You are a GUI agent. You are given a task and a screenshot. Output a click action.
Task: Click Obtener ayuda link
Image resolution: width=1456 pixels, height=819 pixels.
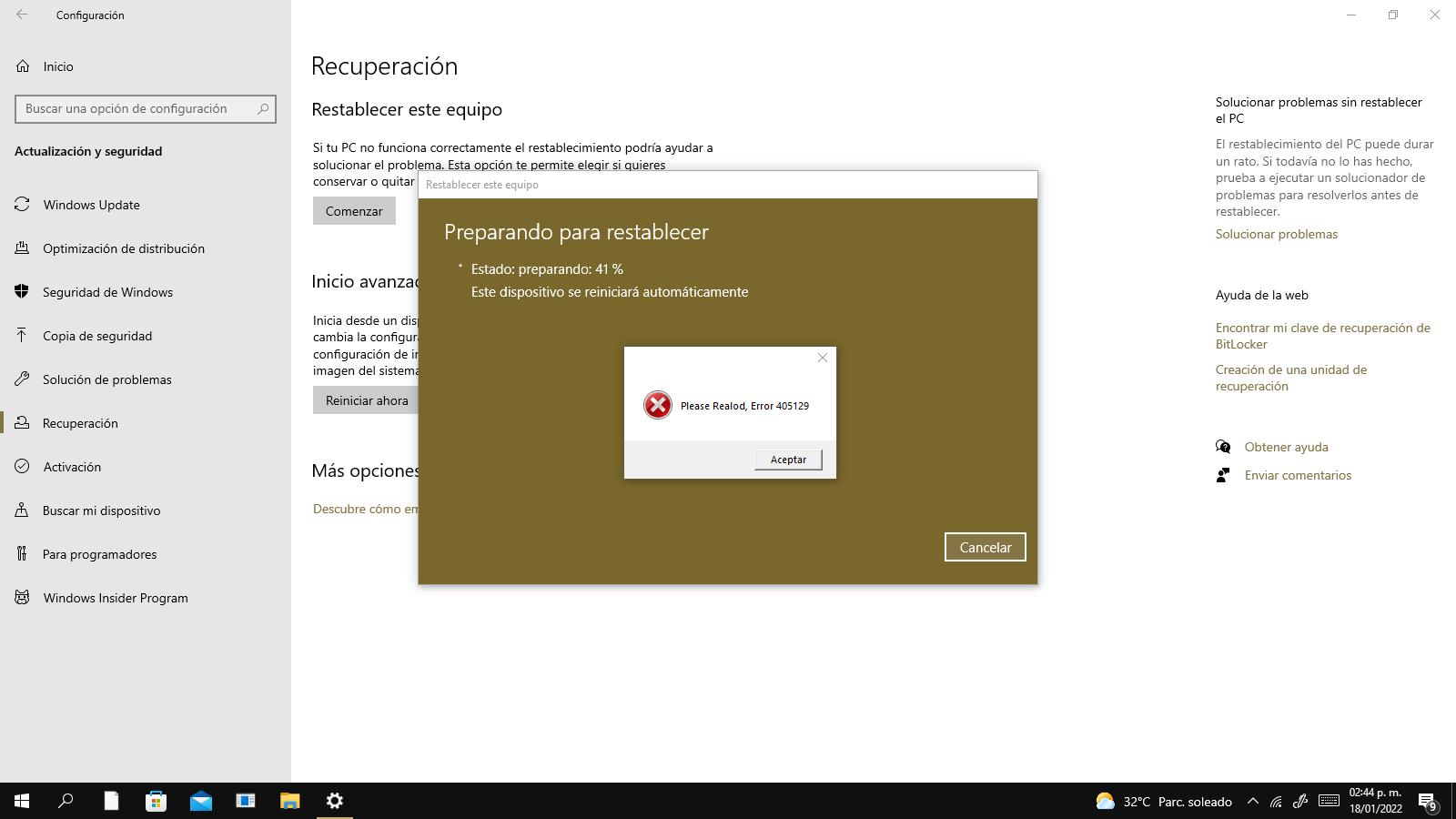pyautogui.click(x=1286, y=447)
